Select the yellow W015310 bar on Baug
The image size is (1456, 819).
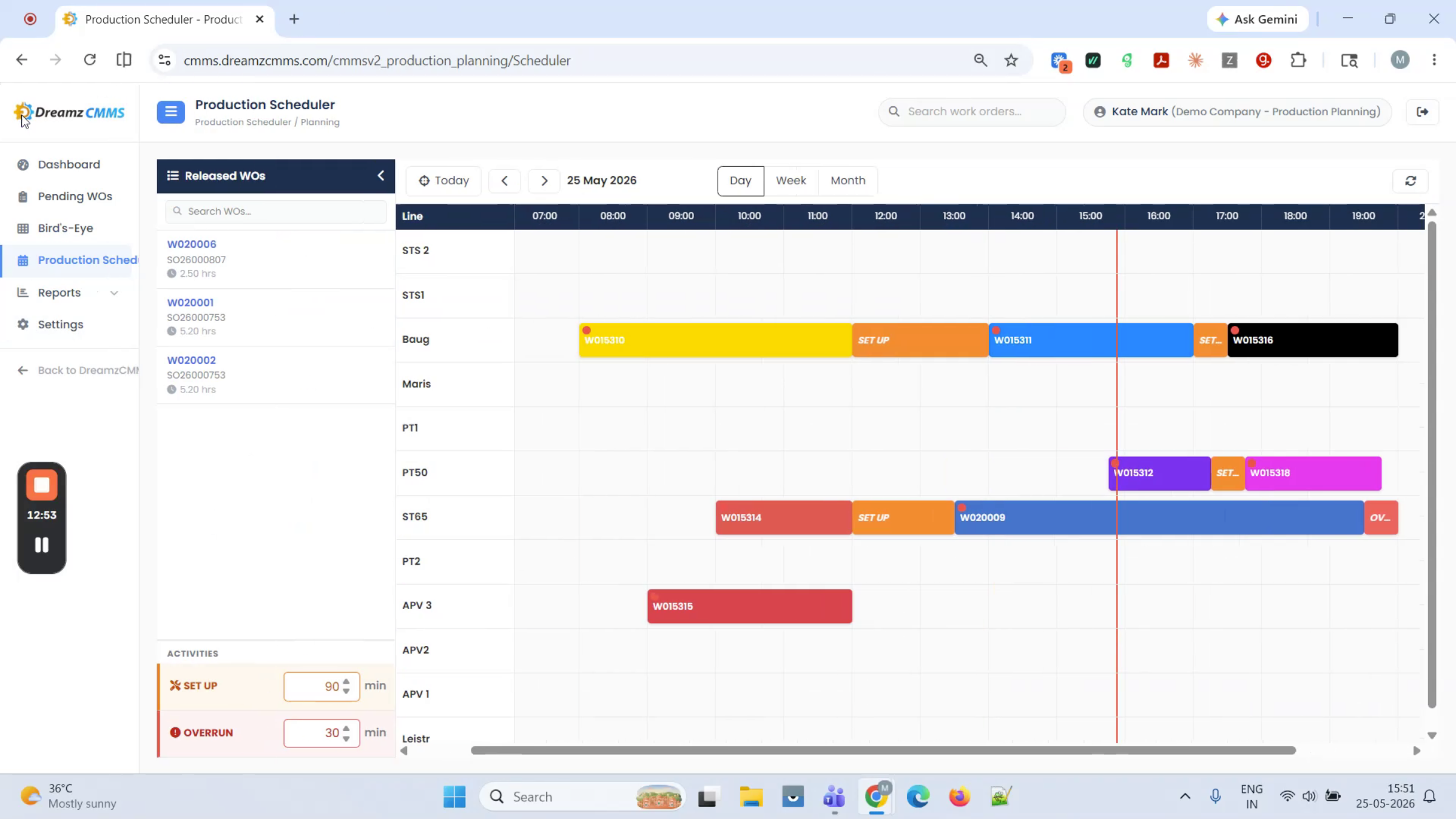(x=716, y=340)
